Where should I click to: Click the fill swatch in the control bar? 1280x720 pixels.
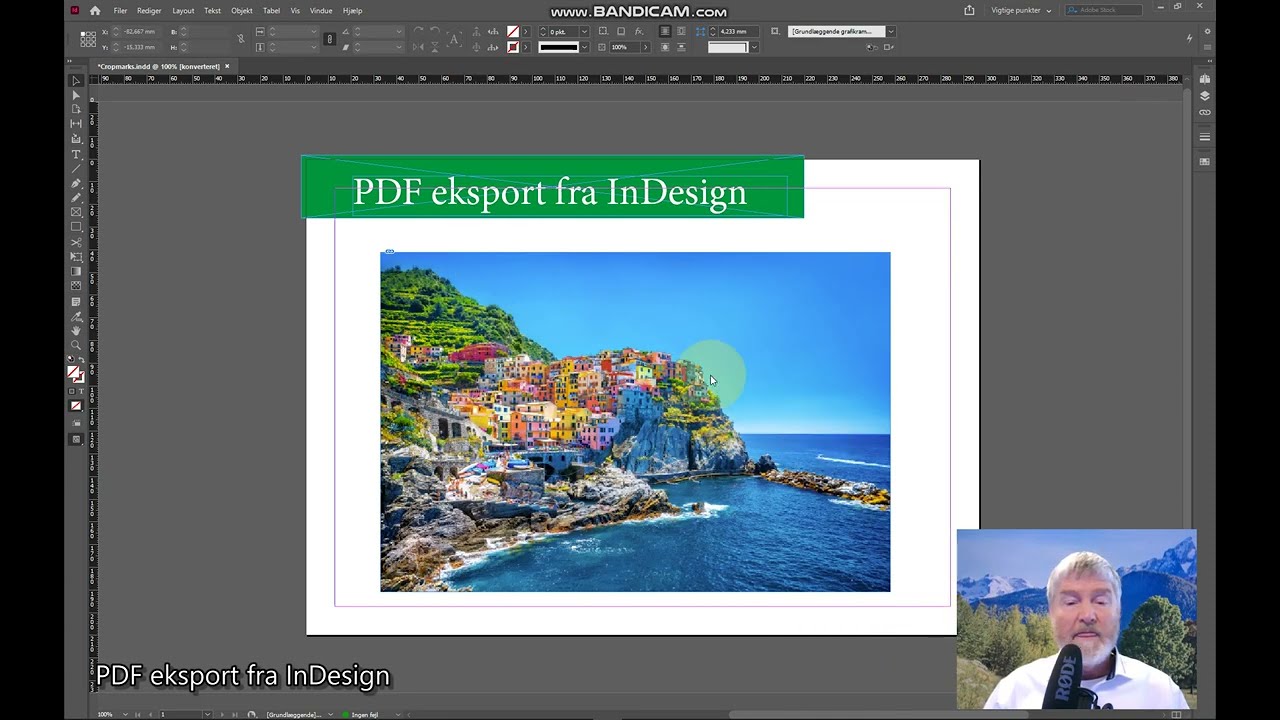[x=513, y=32]
